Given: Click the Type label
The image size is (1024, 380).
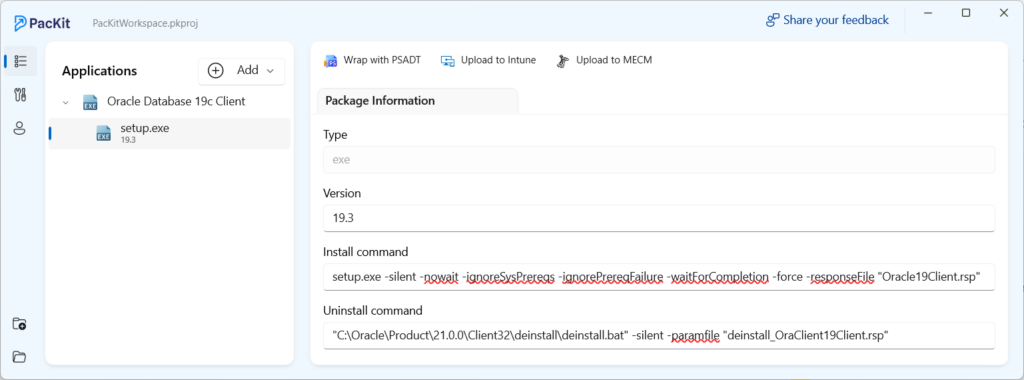Looking at the screenshot, I should pyautogui.click(x=335, y=135).
